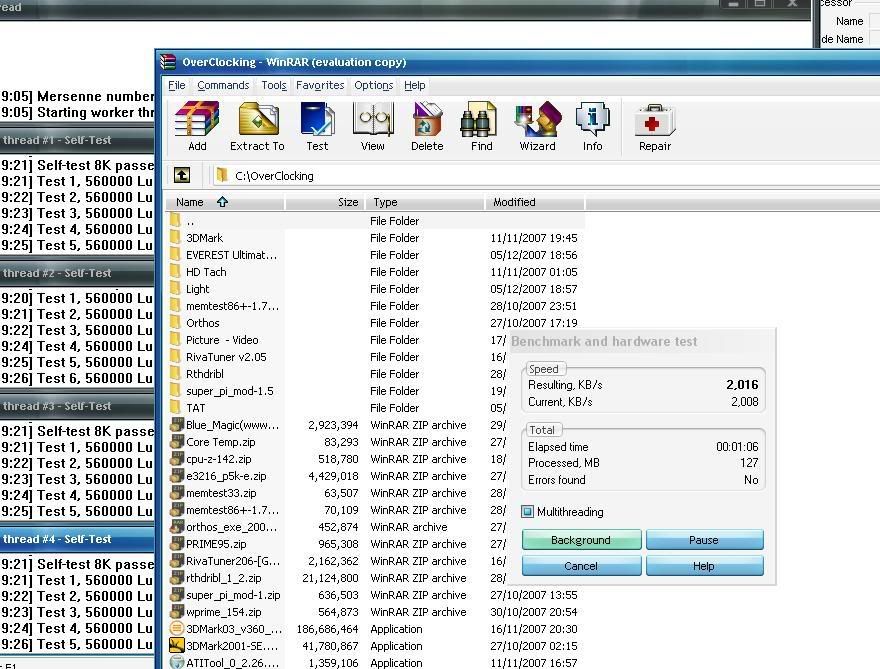The image size is (880, 669).
Task: Select the cpu-z-142.zip archive icon
Action: (177, 459)
